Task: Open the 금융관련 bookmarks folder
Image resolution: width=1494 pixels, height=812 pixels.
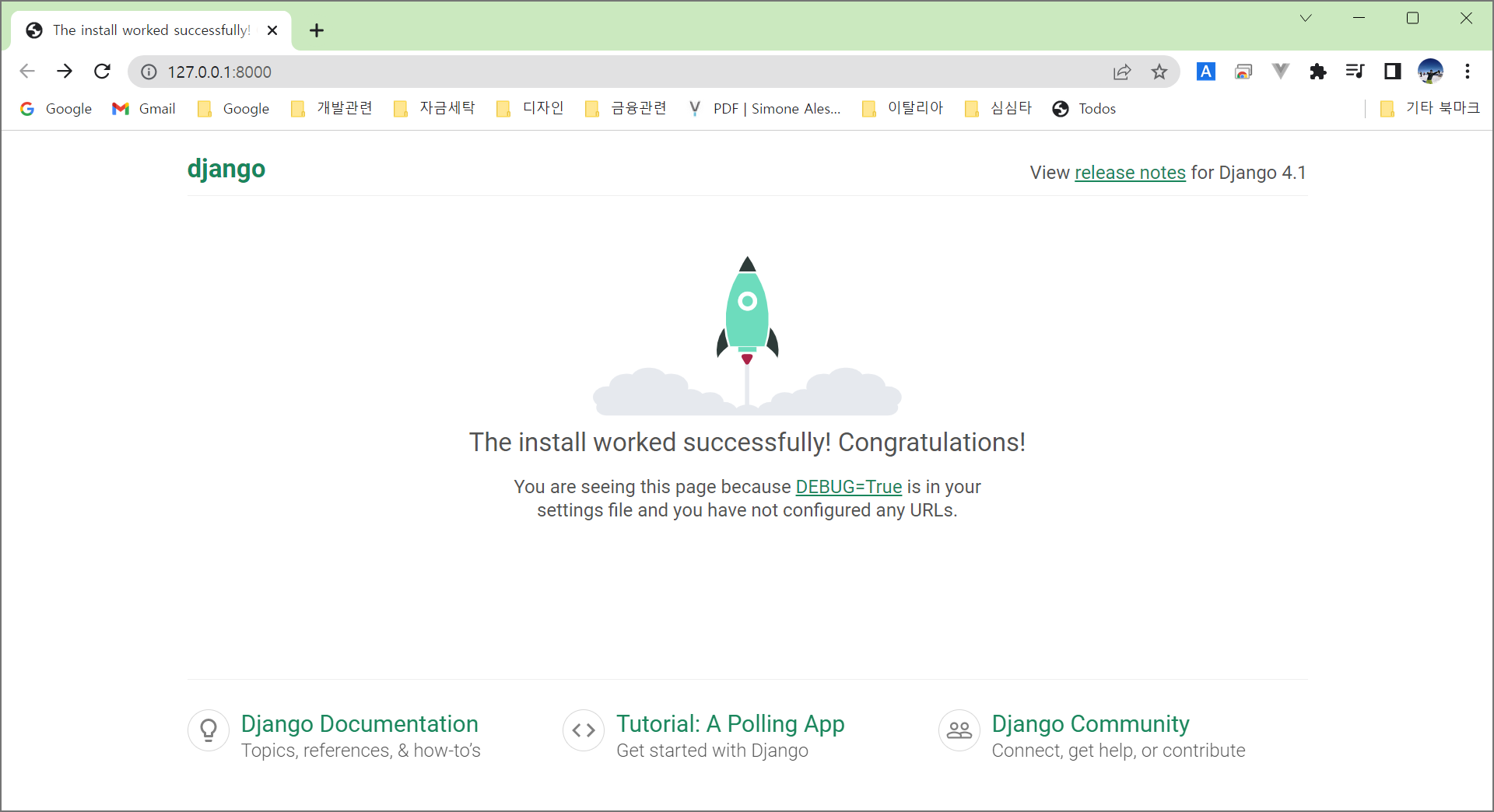Action: [x=626, y=109]
